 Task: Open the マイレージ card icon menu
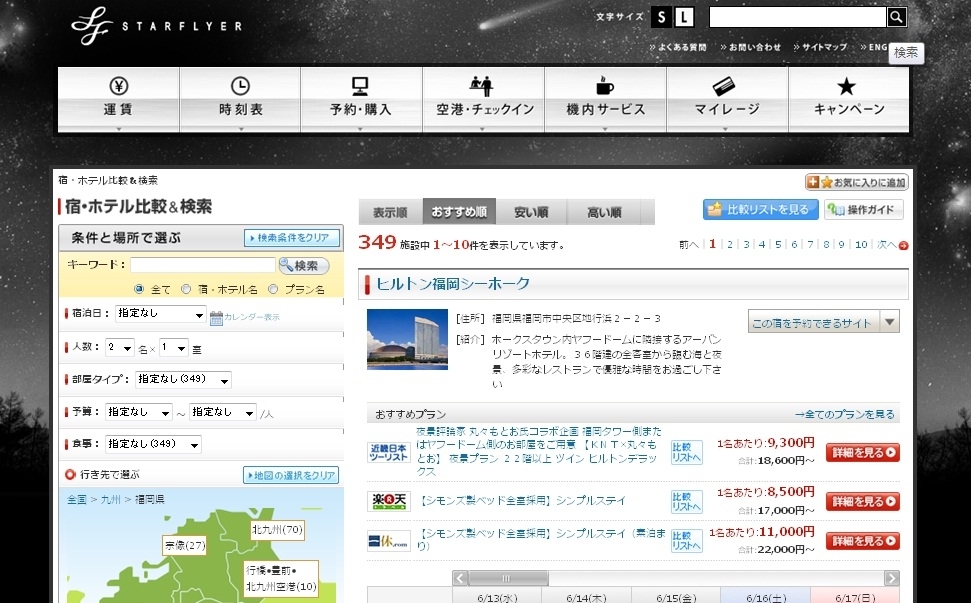[727, 99]
